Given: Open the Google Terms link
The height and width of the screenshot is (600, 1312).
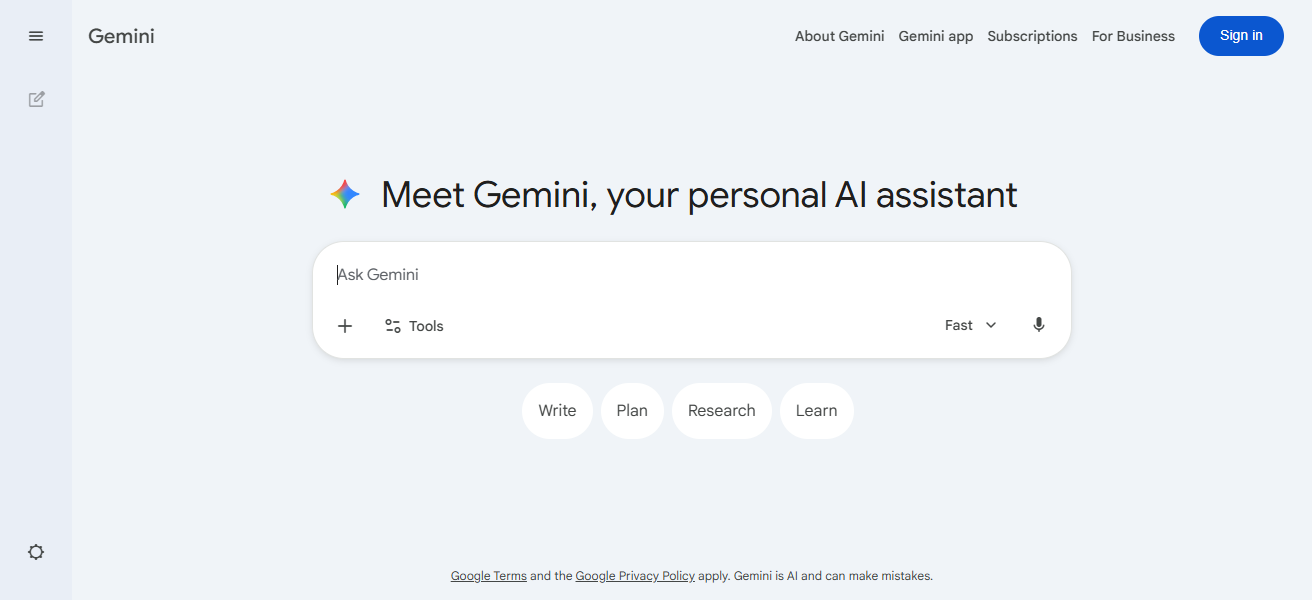Looking at the screenshot, I should point(488,575).
